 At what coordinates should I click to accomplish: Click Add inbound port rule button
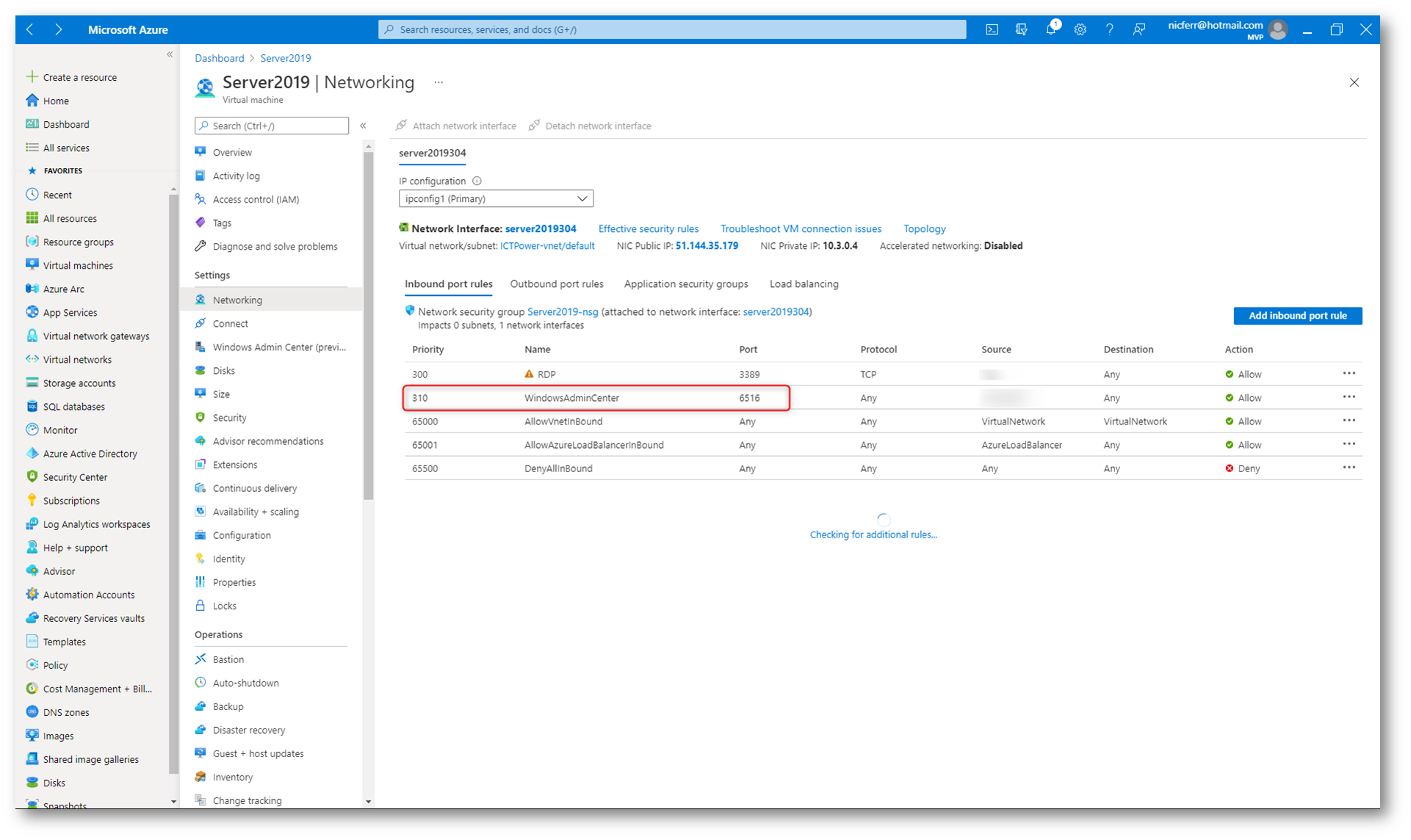[x=1298, y=316]
